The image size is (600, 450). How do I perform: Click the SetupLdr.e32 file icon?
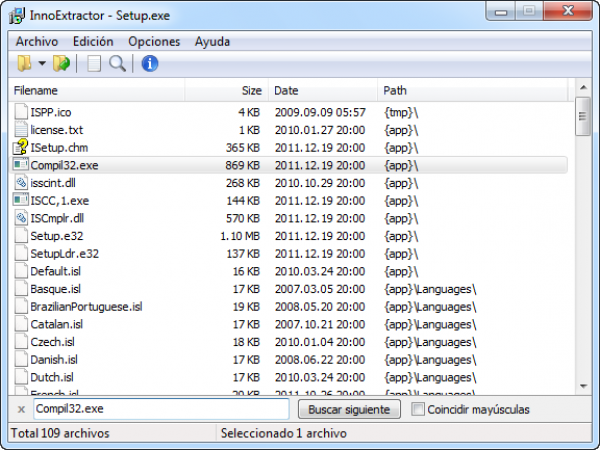click(x=21, y=253)
